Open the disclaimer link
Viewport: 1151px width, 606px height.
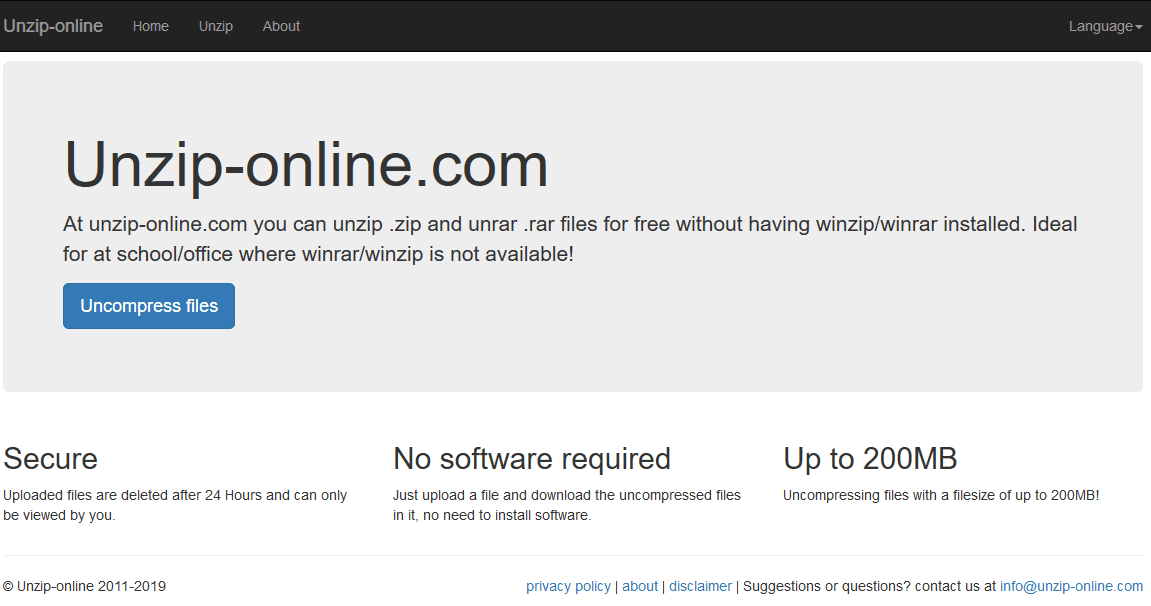tap(700, 586)
